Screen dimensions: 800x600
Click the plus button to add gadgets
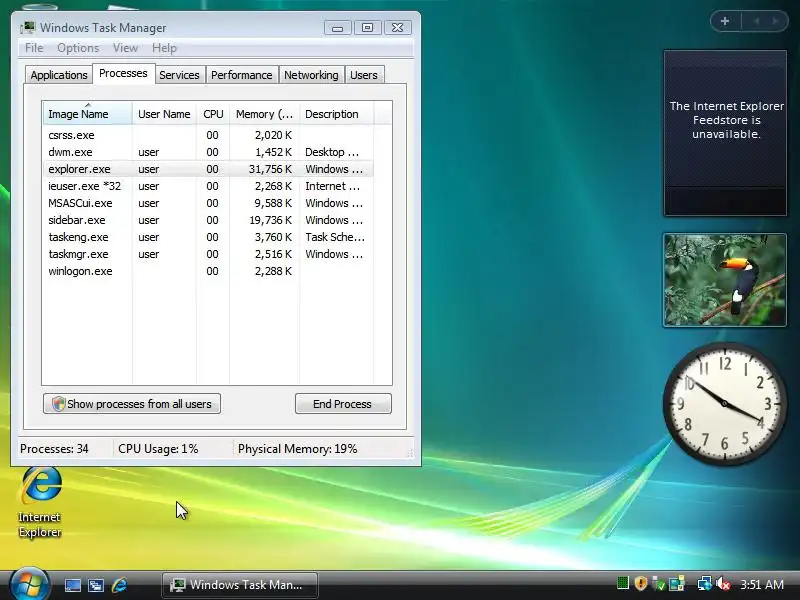coord(724,21)
